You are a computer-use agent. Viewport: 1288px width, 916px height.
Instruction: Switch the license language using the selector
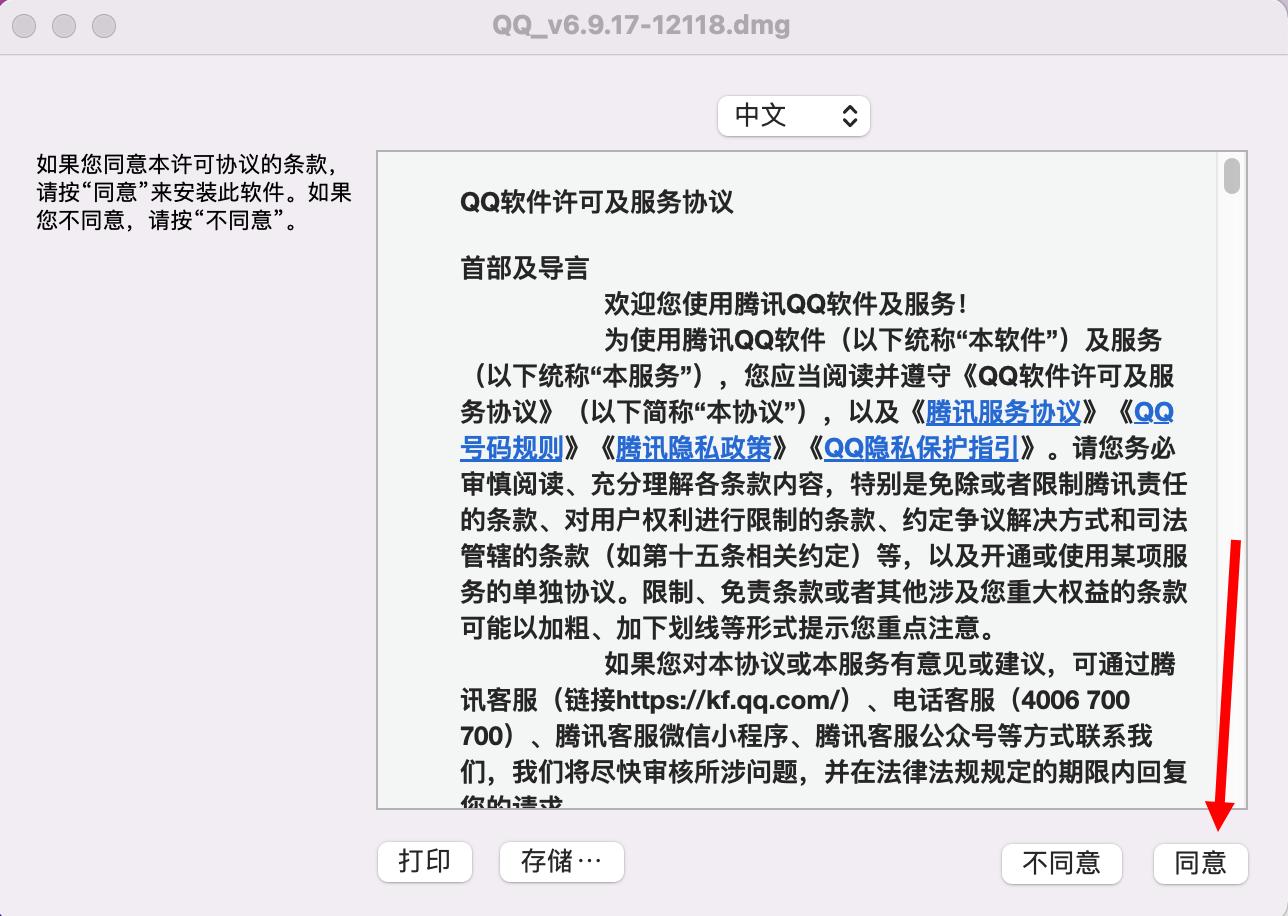tap(793, 116)
